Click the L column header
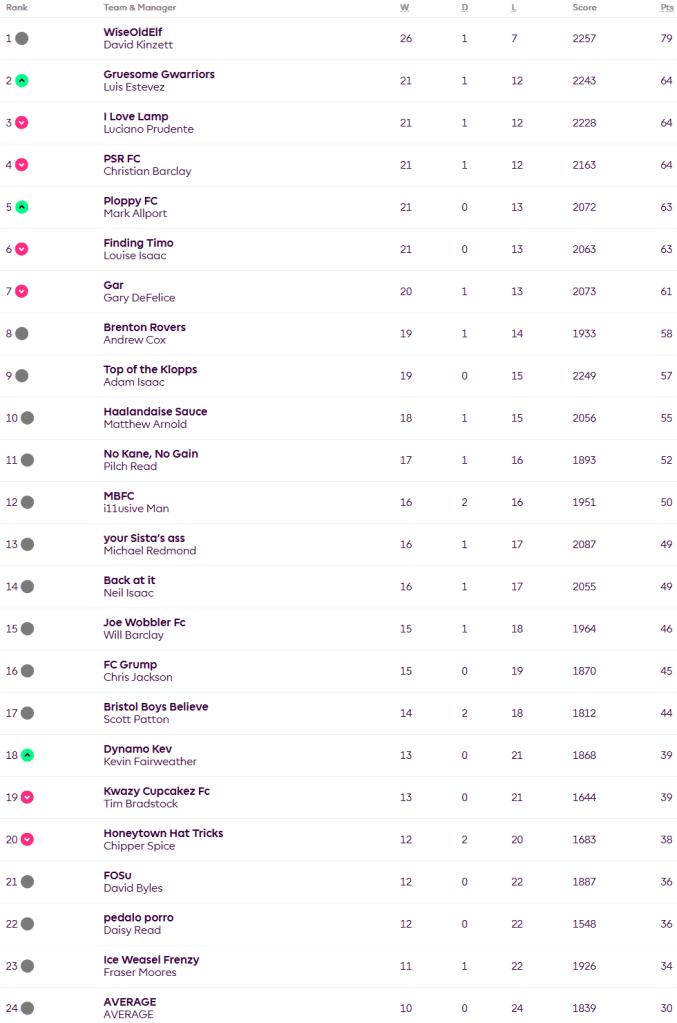 click(514, 7)
